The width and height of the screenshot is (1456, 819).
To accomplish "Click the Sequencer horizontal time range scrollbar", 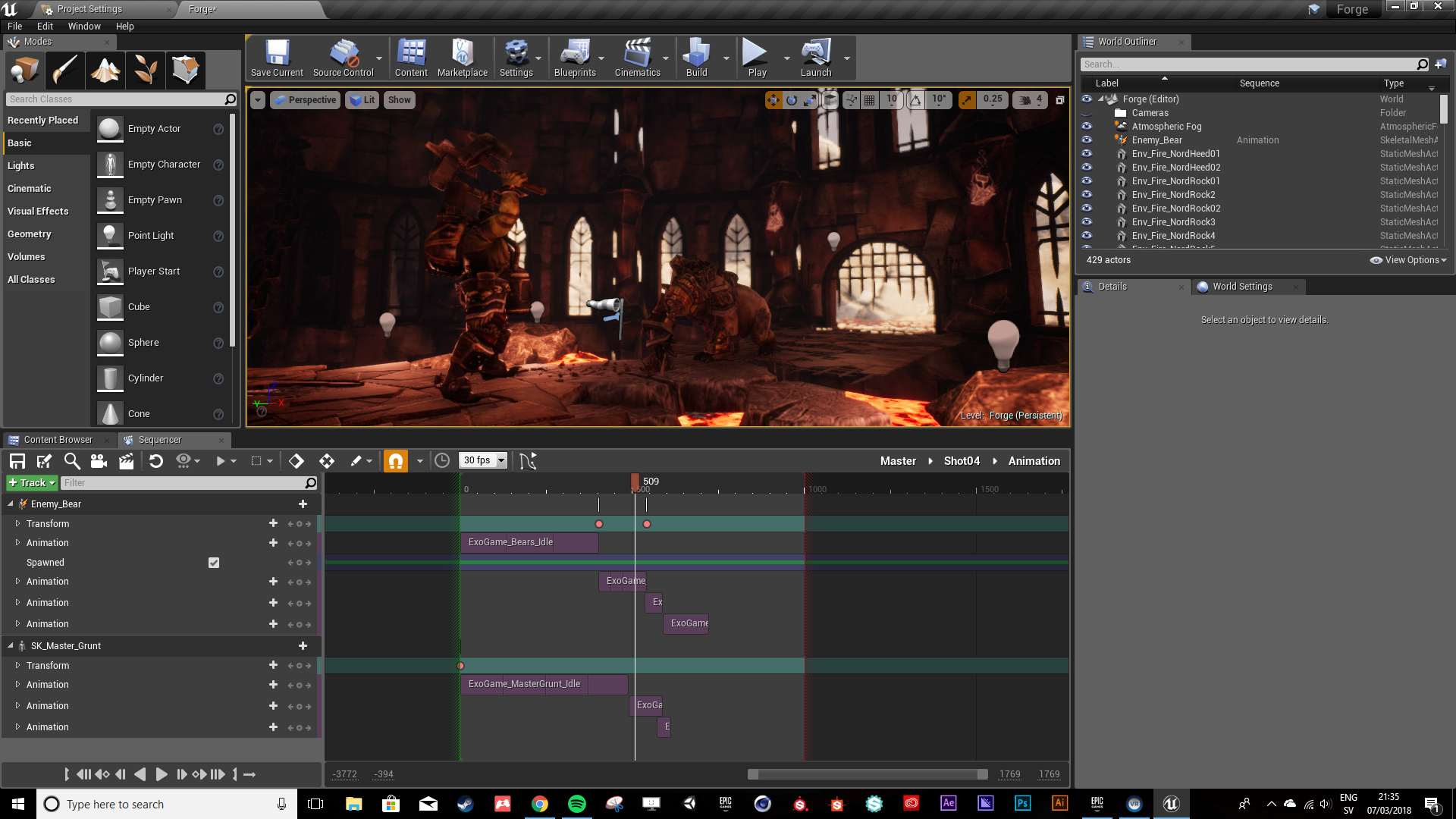I will coord(868,774).
